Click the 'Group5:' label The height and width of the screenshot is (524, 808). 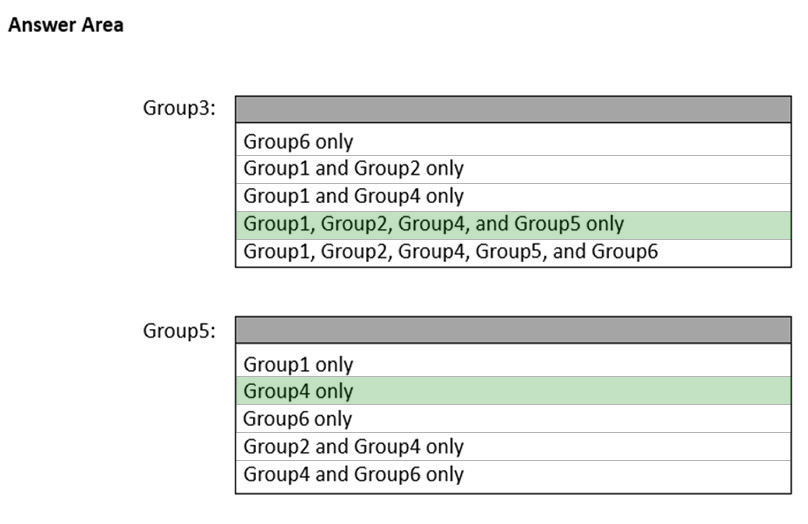tap(179, 330)
